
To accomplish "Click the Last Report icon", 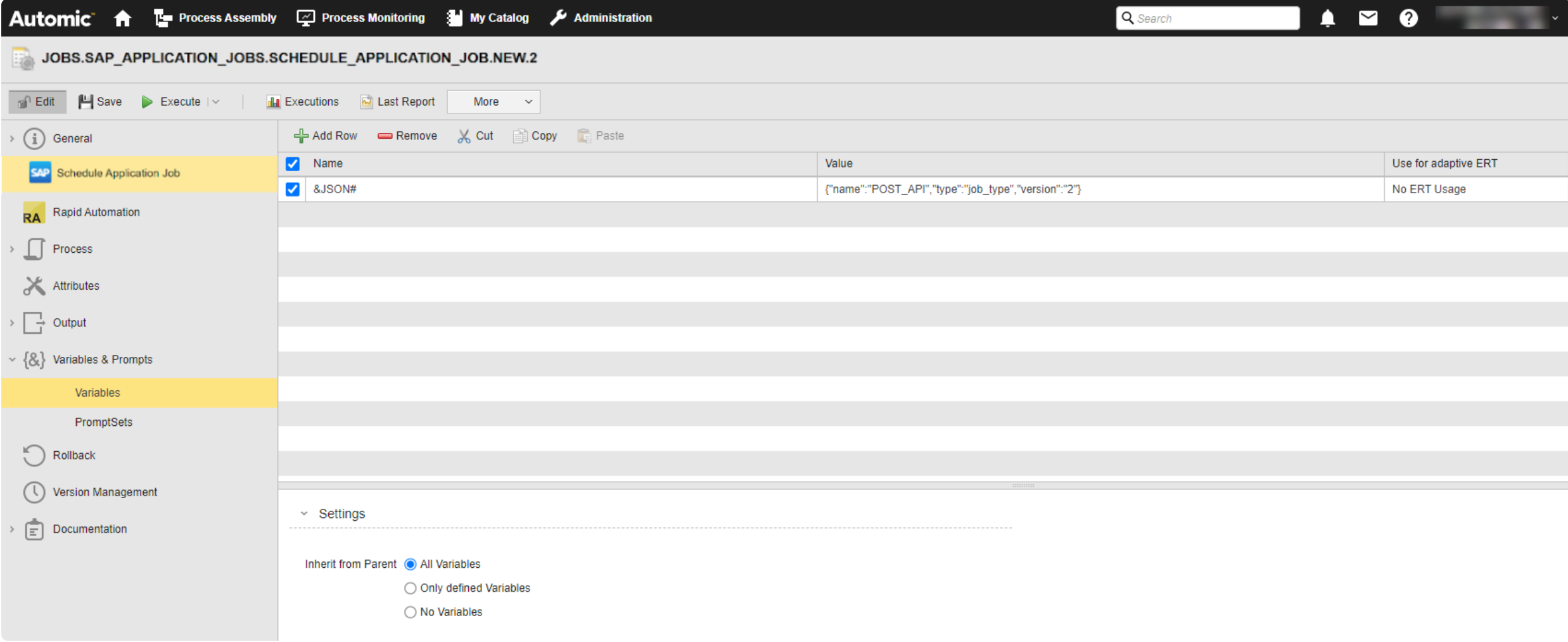I will 366,101.
